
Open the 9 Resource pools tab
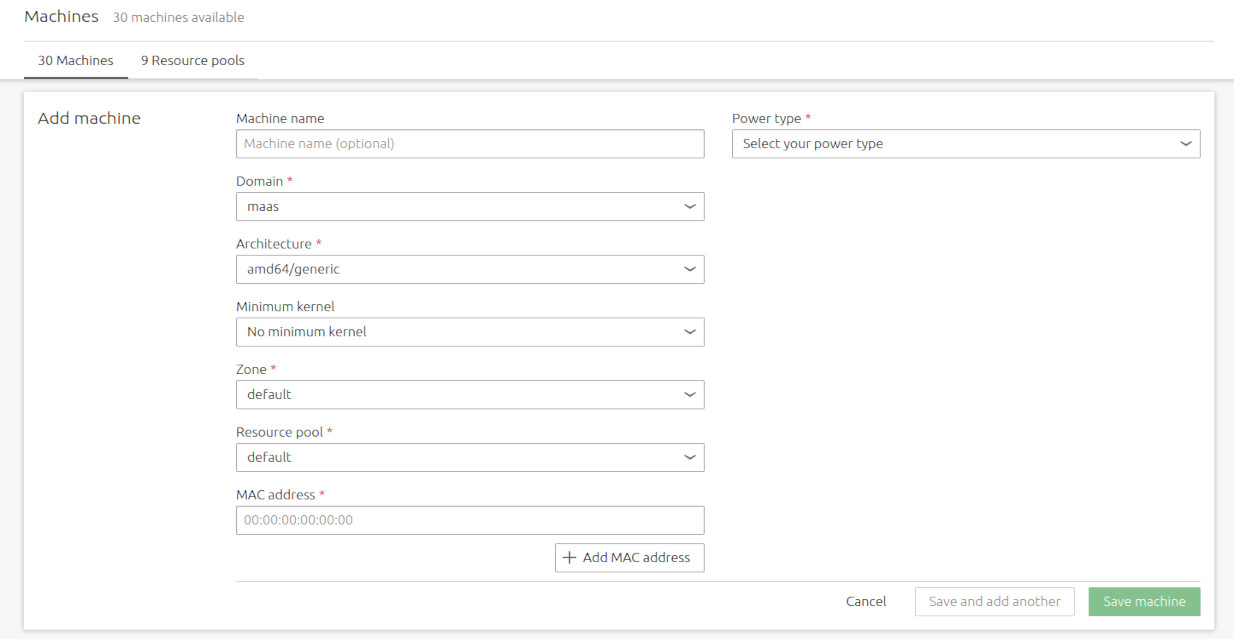click(192, 61)
